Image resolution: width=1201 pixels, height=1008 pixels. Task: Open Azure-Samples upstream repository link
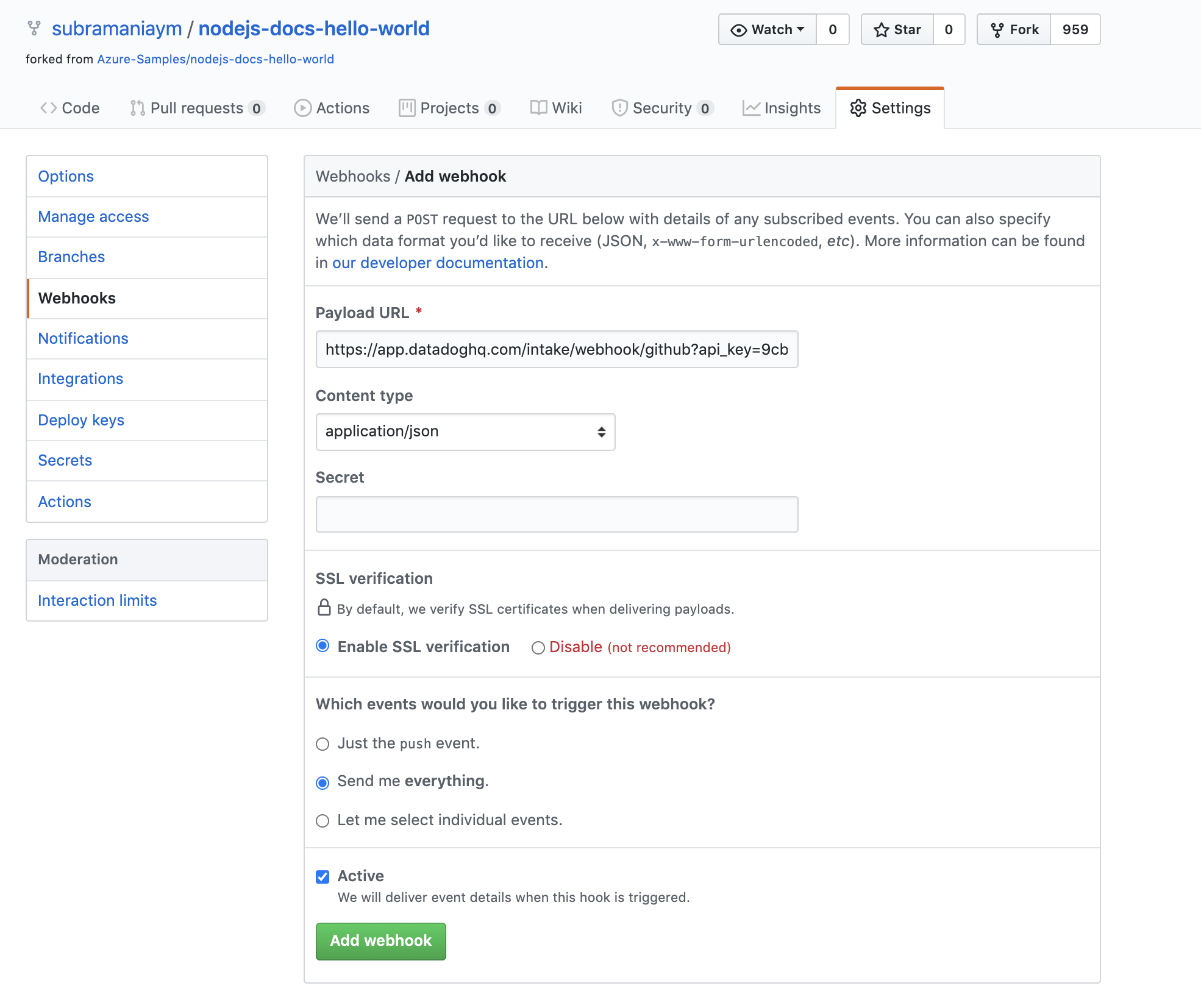tap(216, 59)
